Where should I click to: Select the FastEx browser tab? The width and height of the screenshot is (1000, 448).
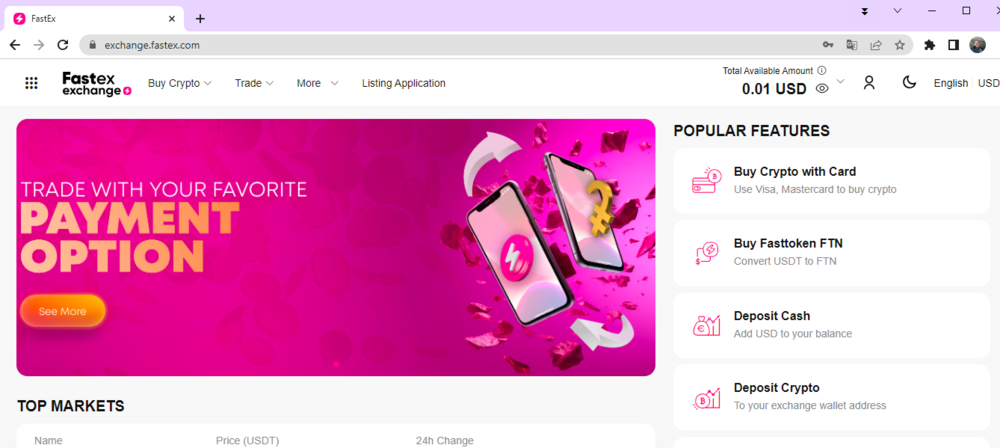click(x=94, y=19)
